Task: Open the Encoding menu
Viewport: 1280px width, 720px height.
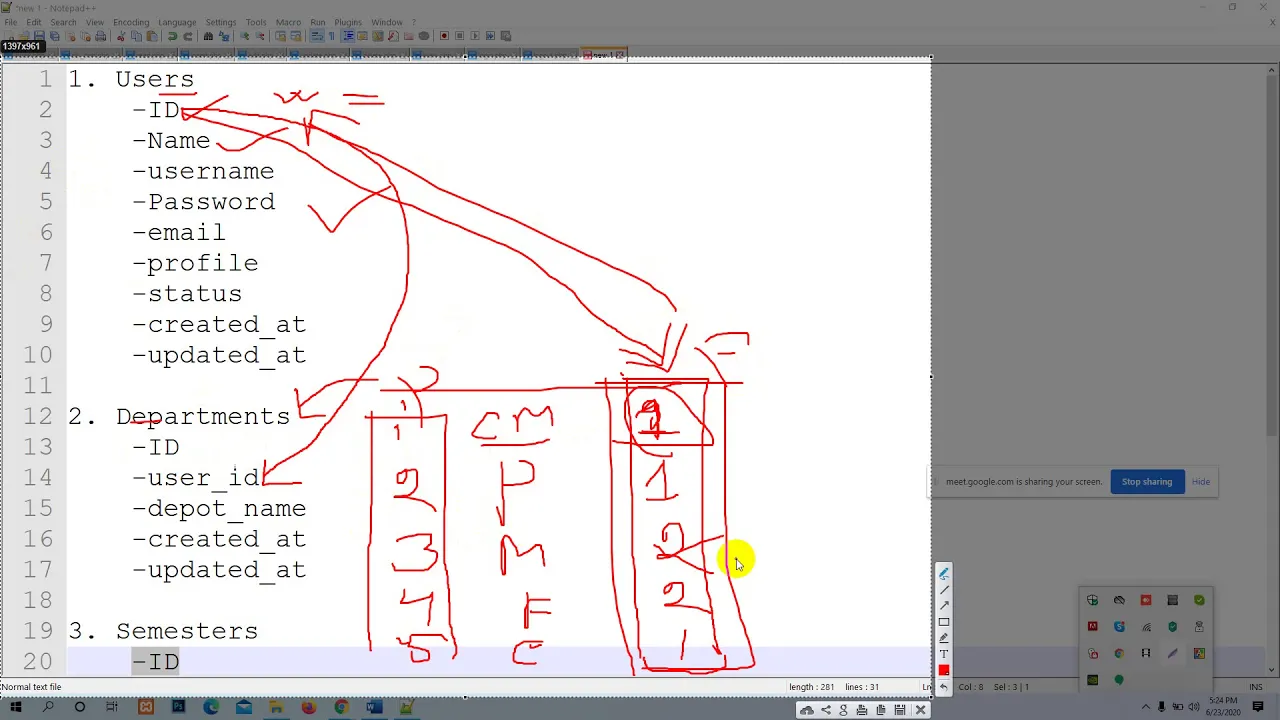Action: point(131,22)
